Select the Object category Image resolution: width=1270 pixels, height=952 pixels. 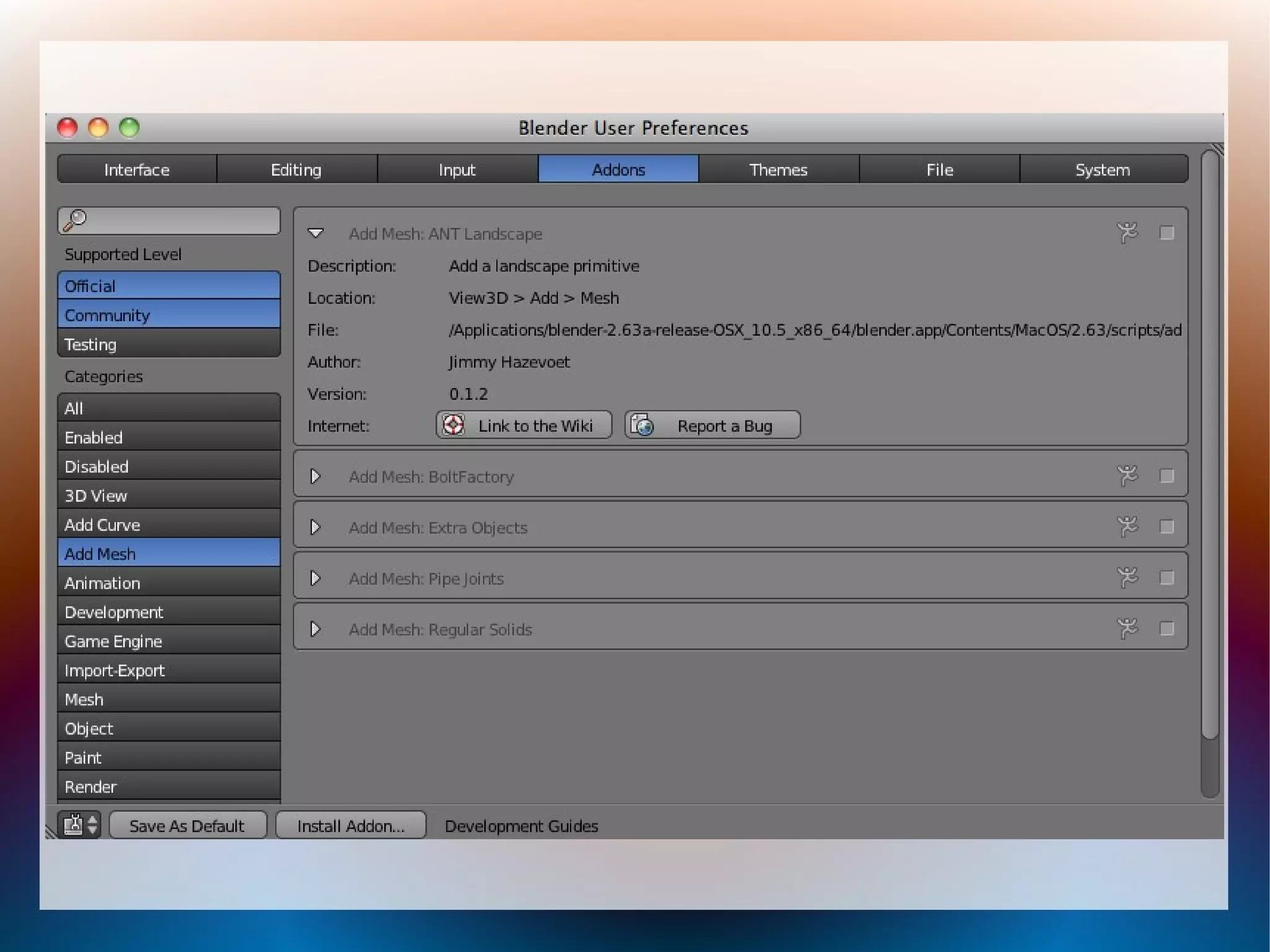(169, 728)
